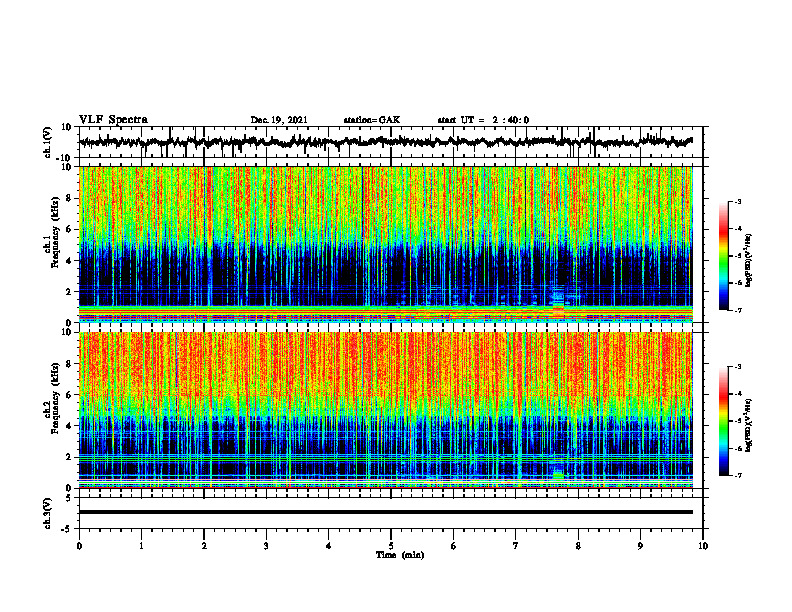This screenshot has height=612, width=792.
Task: Click the "VLF Spectra" plot title
Action: (x=113, y=120)
